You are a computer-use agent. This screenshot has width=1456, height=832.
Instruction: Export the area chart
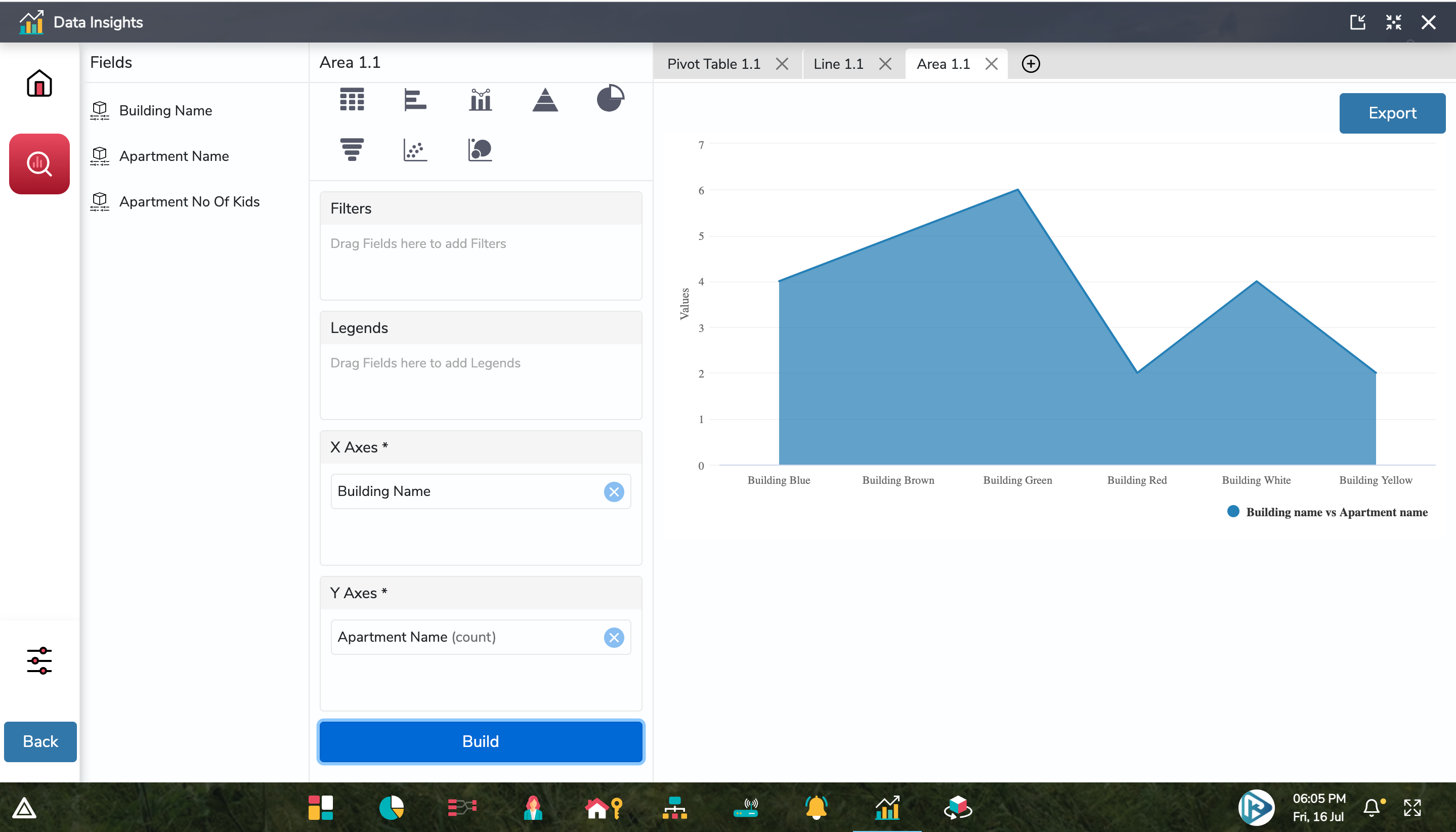point(1391,113)
